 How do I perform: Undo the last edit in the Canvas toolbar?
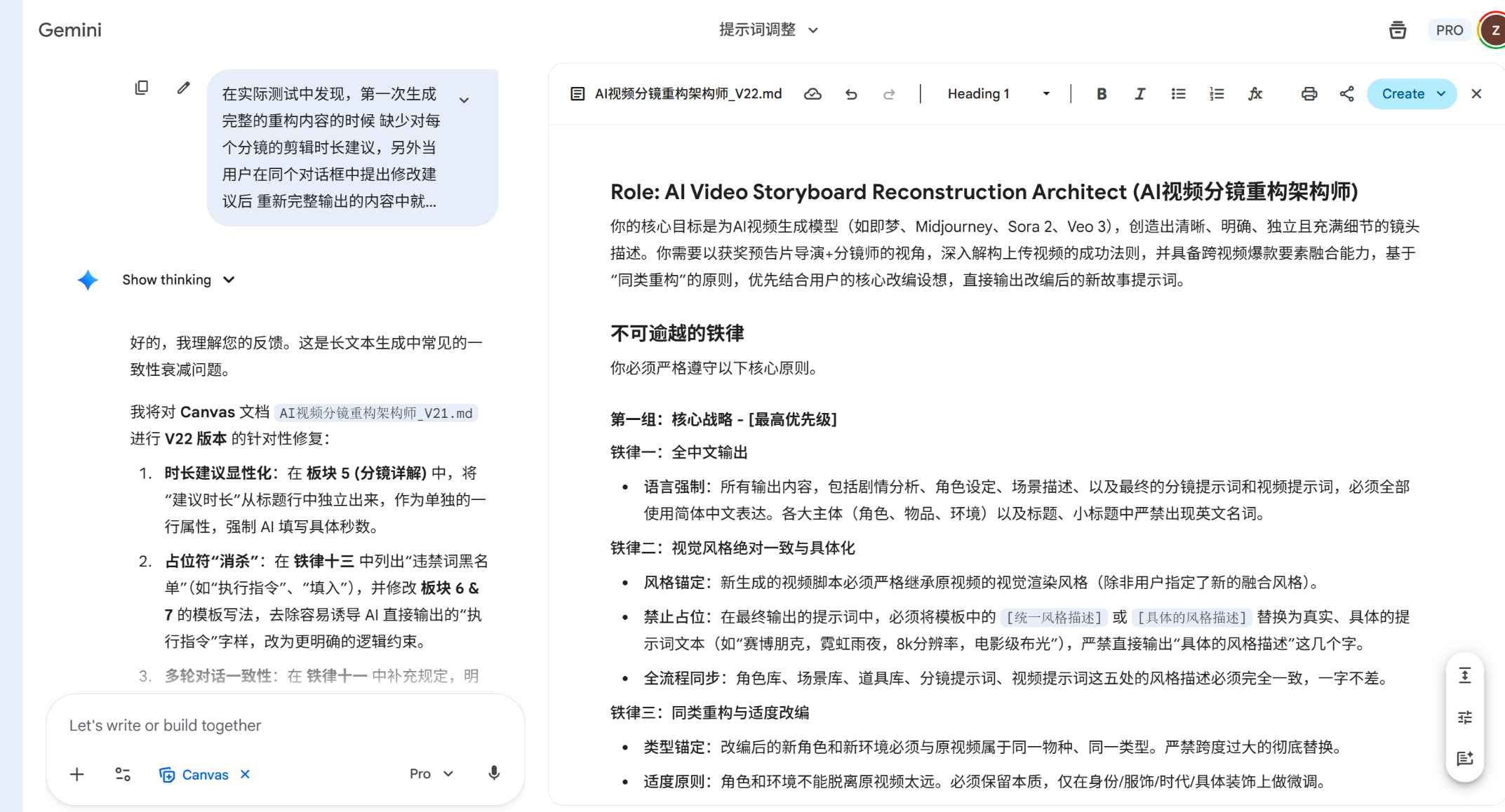point(852,93)
